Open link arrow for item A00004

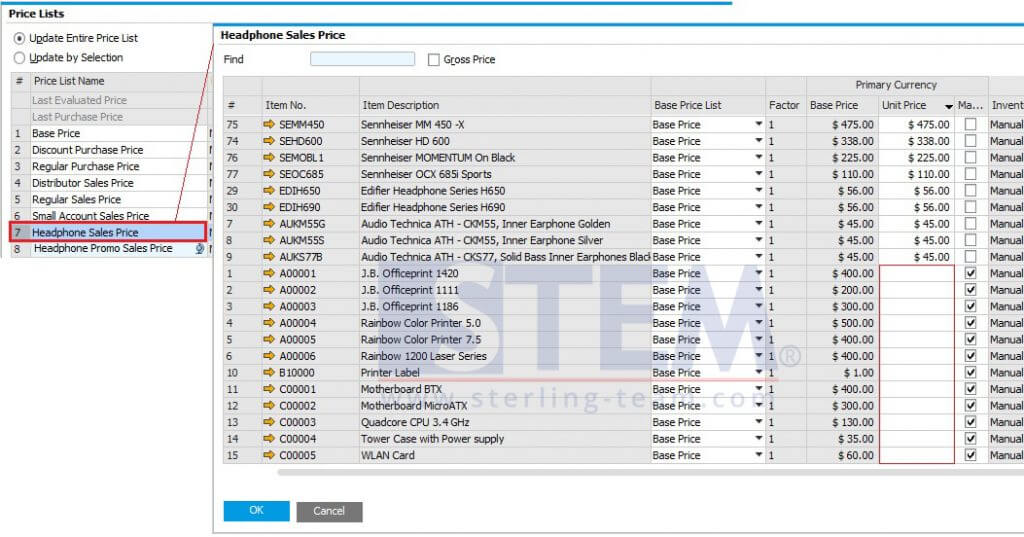pos(269,323)
